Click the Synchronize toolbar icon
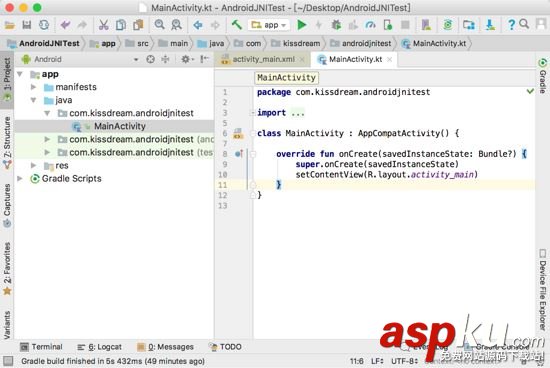Viewport: 550px width, 368px height. coord(44,25)
